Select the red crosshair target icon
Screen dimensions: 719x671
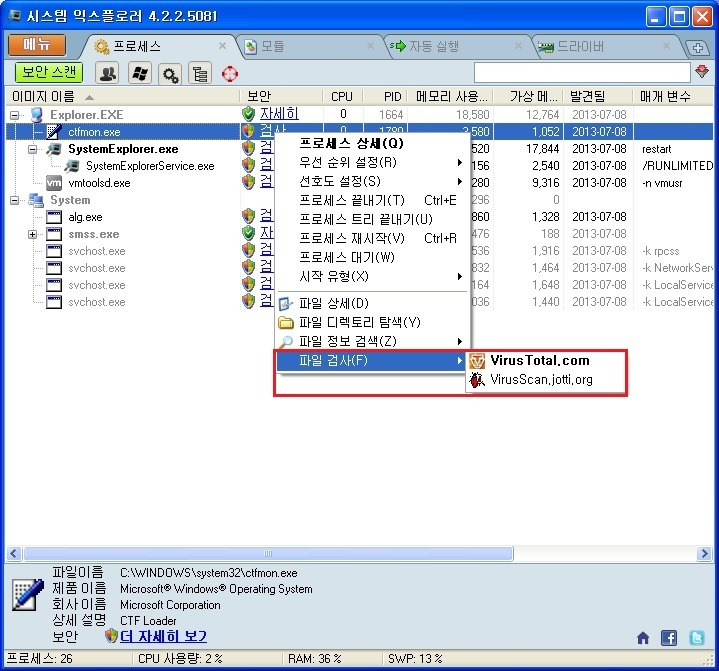pyautogui.click(x=230, y=73)
